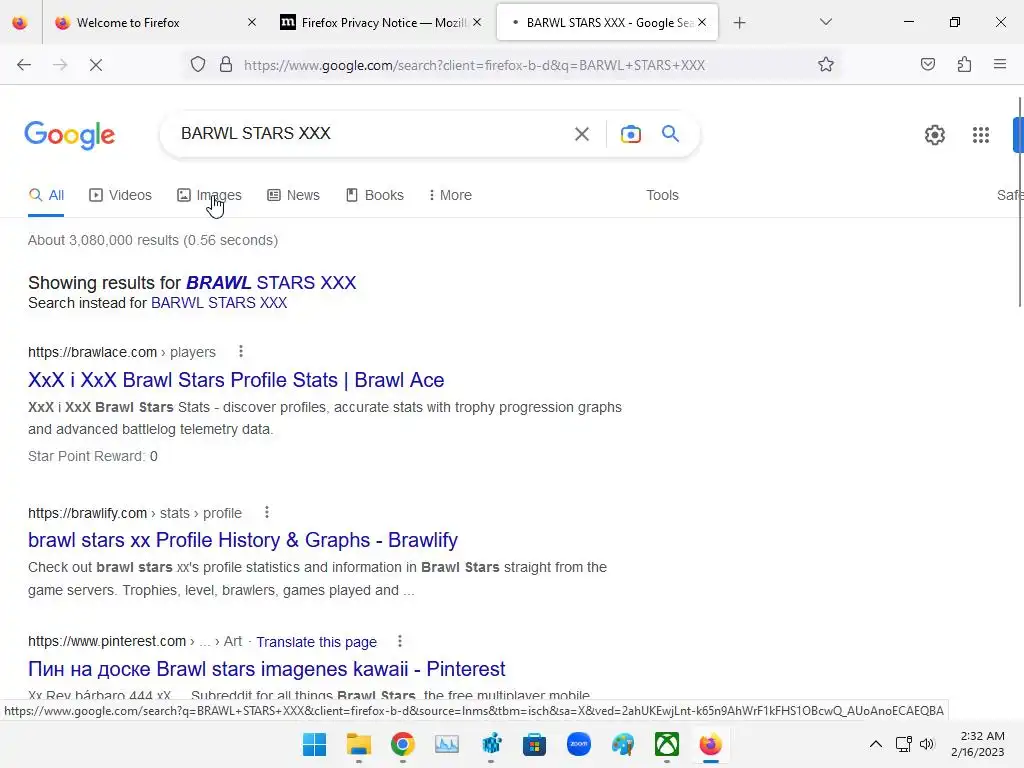Open options for brawlify.com result
The image size is (1024, 768).
pyautogui.click(x=266, y=513)
